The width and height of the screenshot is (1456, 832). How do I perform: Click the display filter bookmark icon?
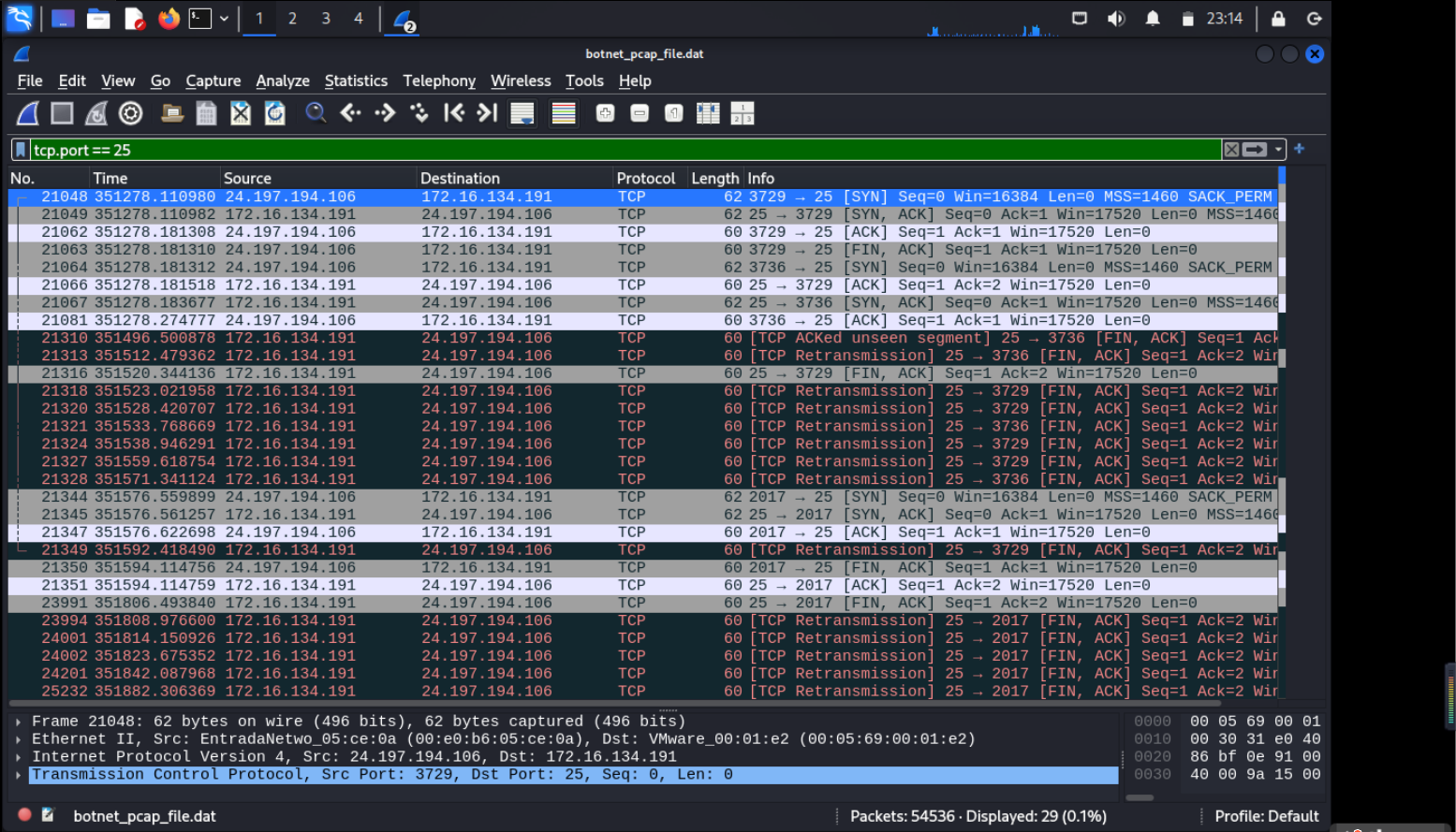[x=21, y=150]
